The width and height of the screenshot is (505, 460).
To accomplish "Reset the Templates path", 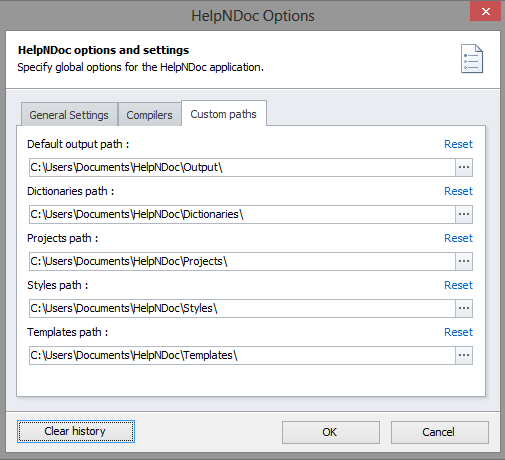I will 458,332.
